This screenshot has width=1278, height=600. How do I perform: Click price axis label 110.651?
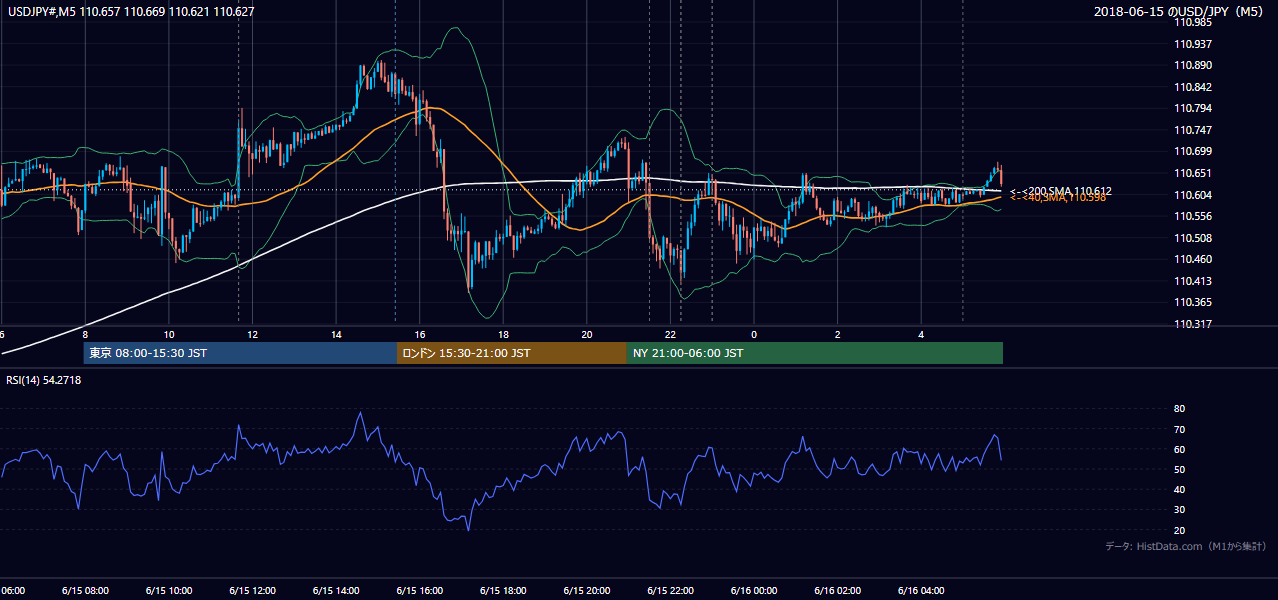(1192, 173)
